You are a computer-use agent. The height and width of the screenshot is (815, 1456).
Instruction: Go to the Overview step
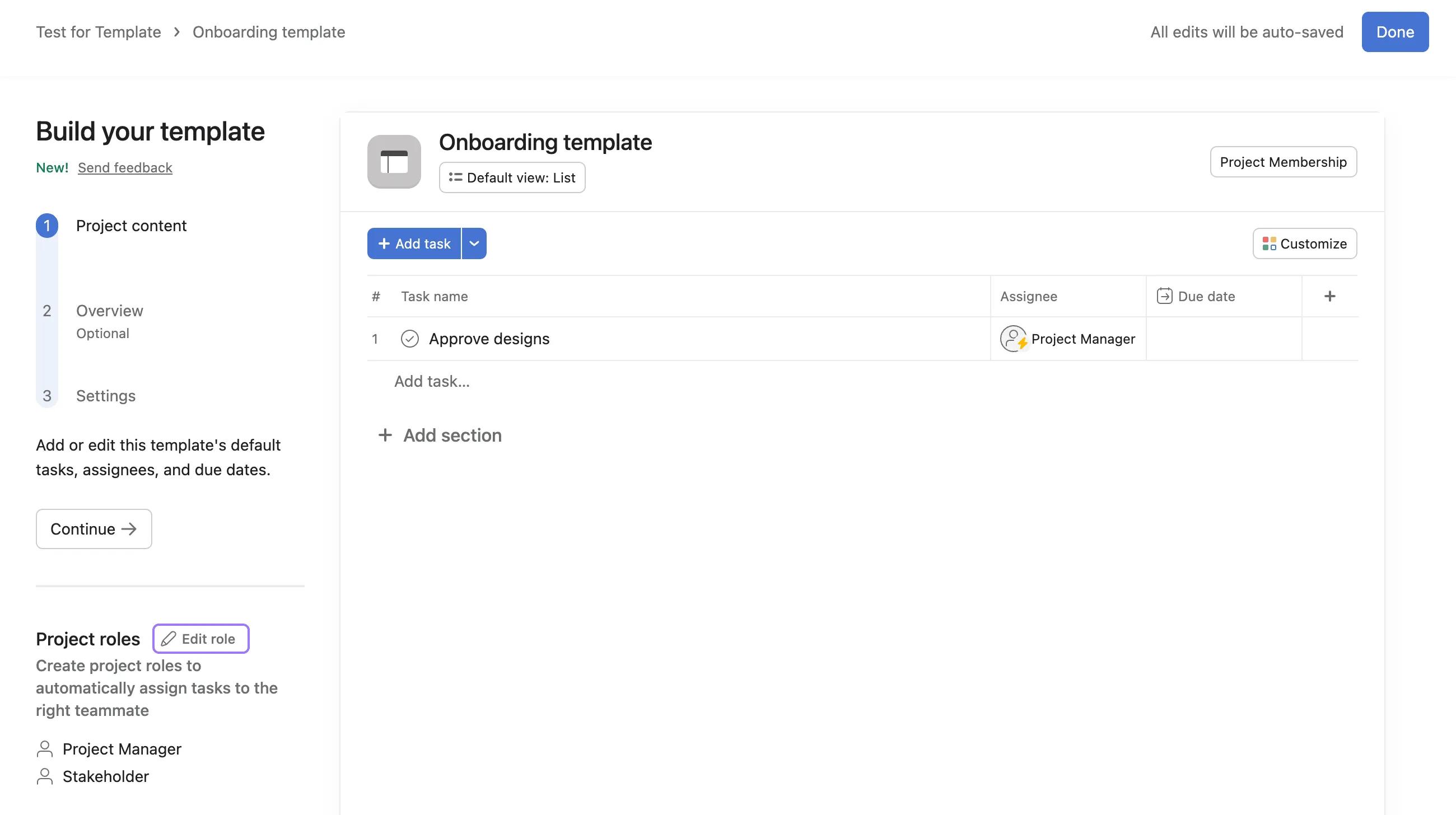click(110, 311)
